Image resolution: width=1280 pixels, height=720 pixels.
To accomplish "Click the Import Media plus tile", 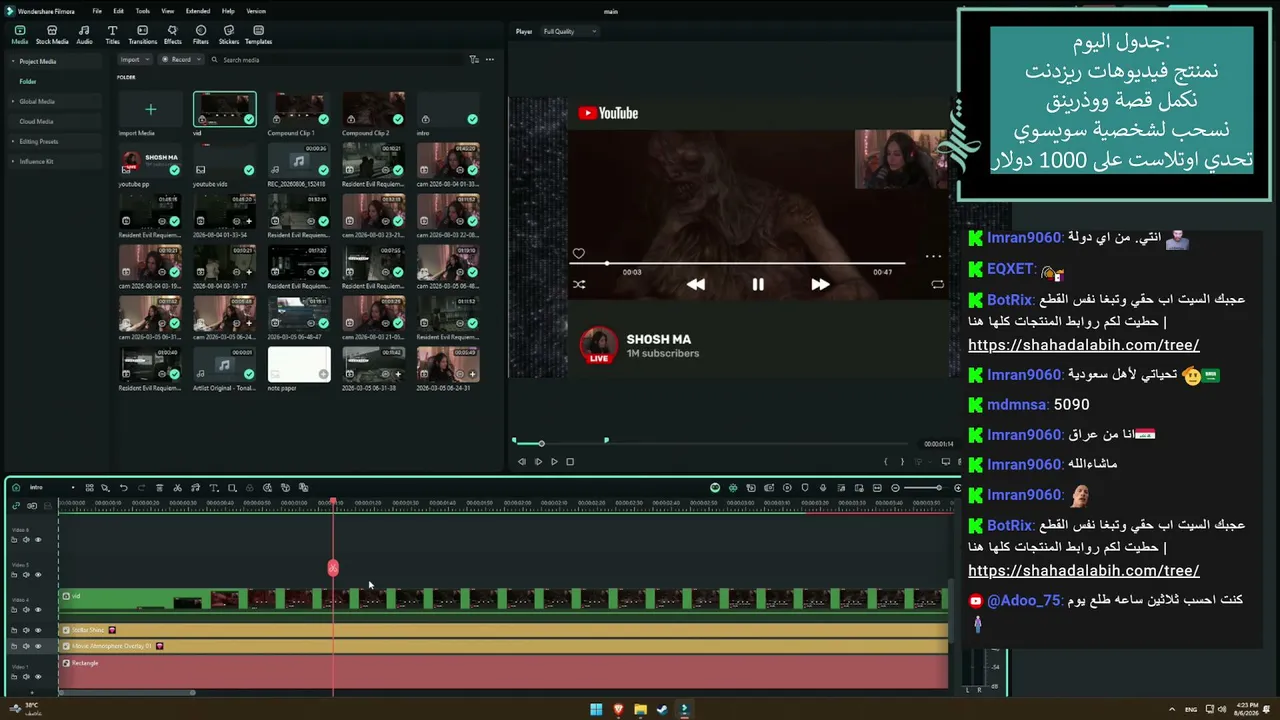I will pyautogui.click(x=150, y=109).
